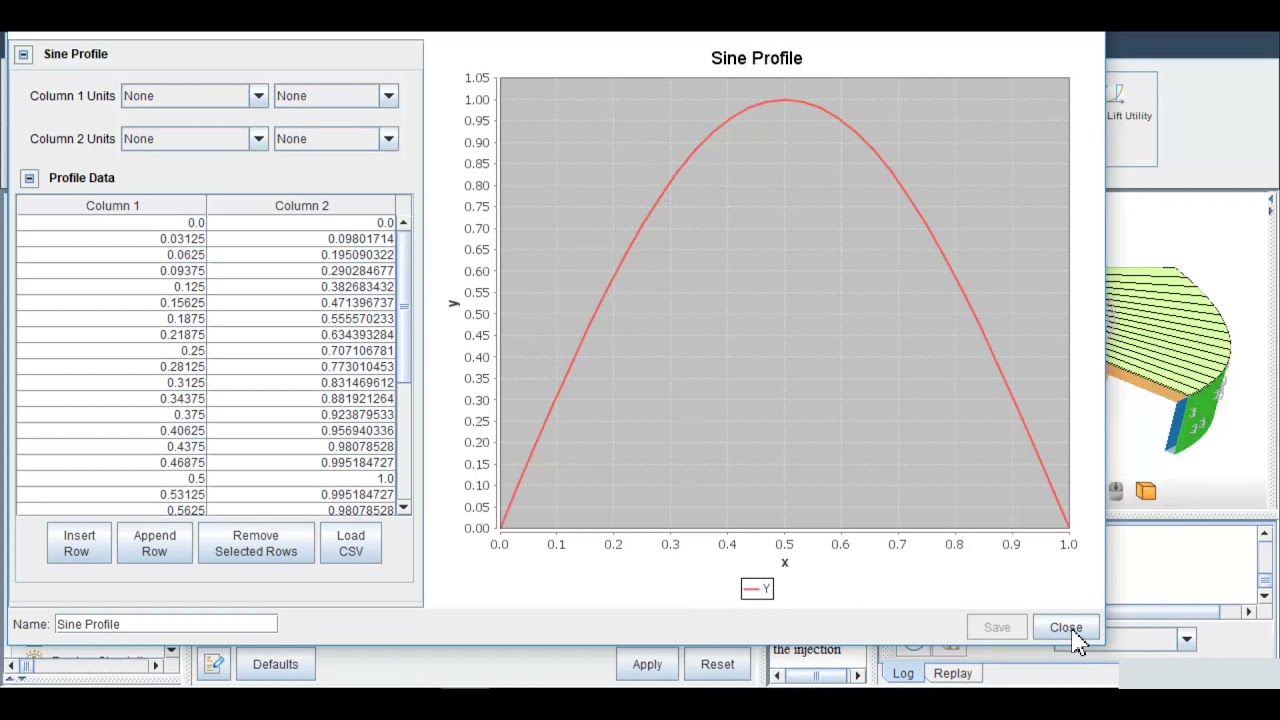Select cell 0.25 in Column 1
Image resolution: width=1280 pixels, height=720 pixels.
(112, 351)
